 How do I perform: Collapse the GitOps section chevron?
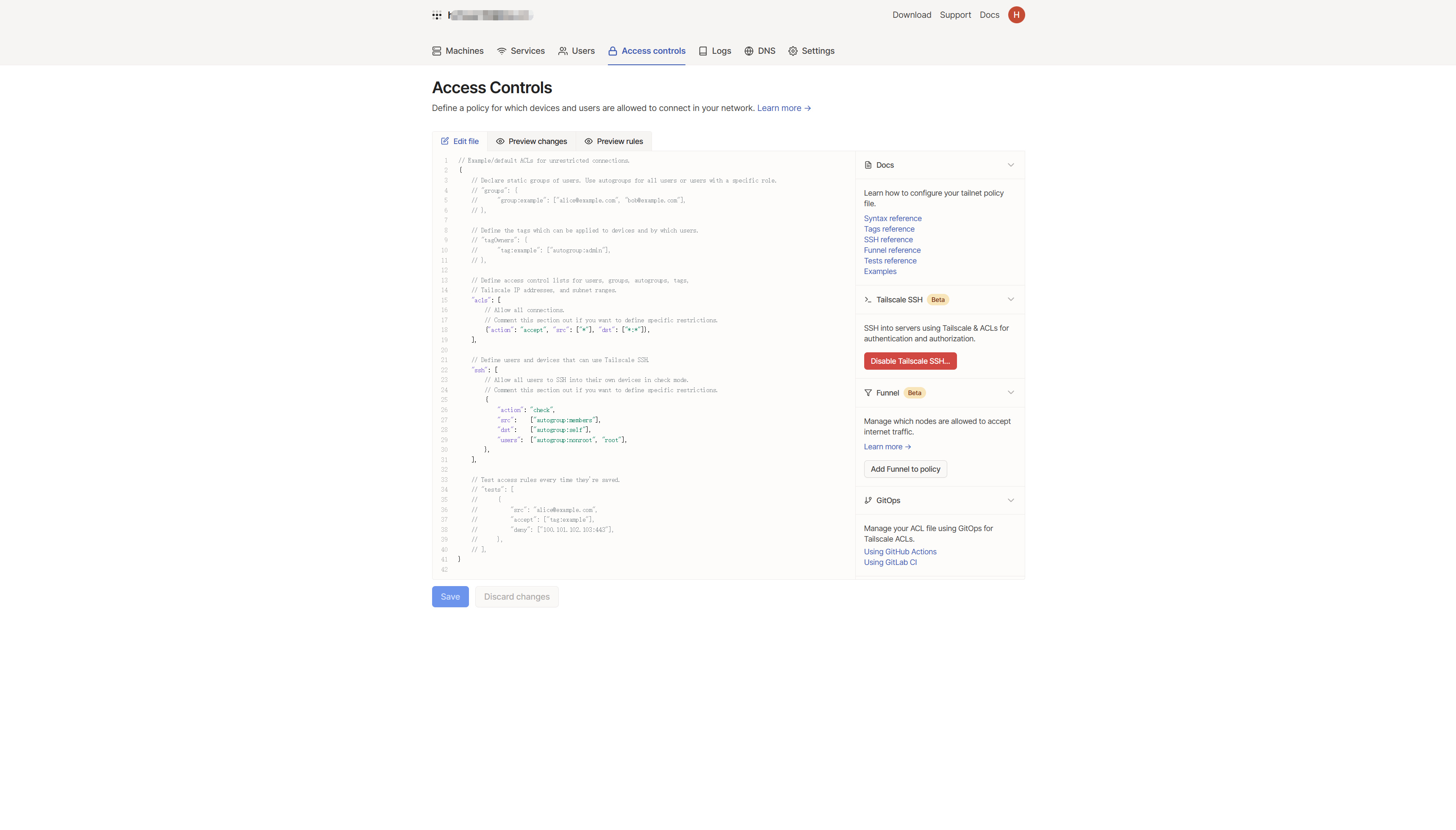[x=1011, y=501]
